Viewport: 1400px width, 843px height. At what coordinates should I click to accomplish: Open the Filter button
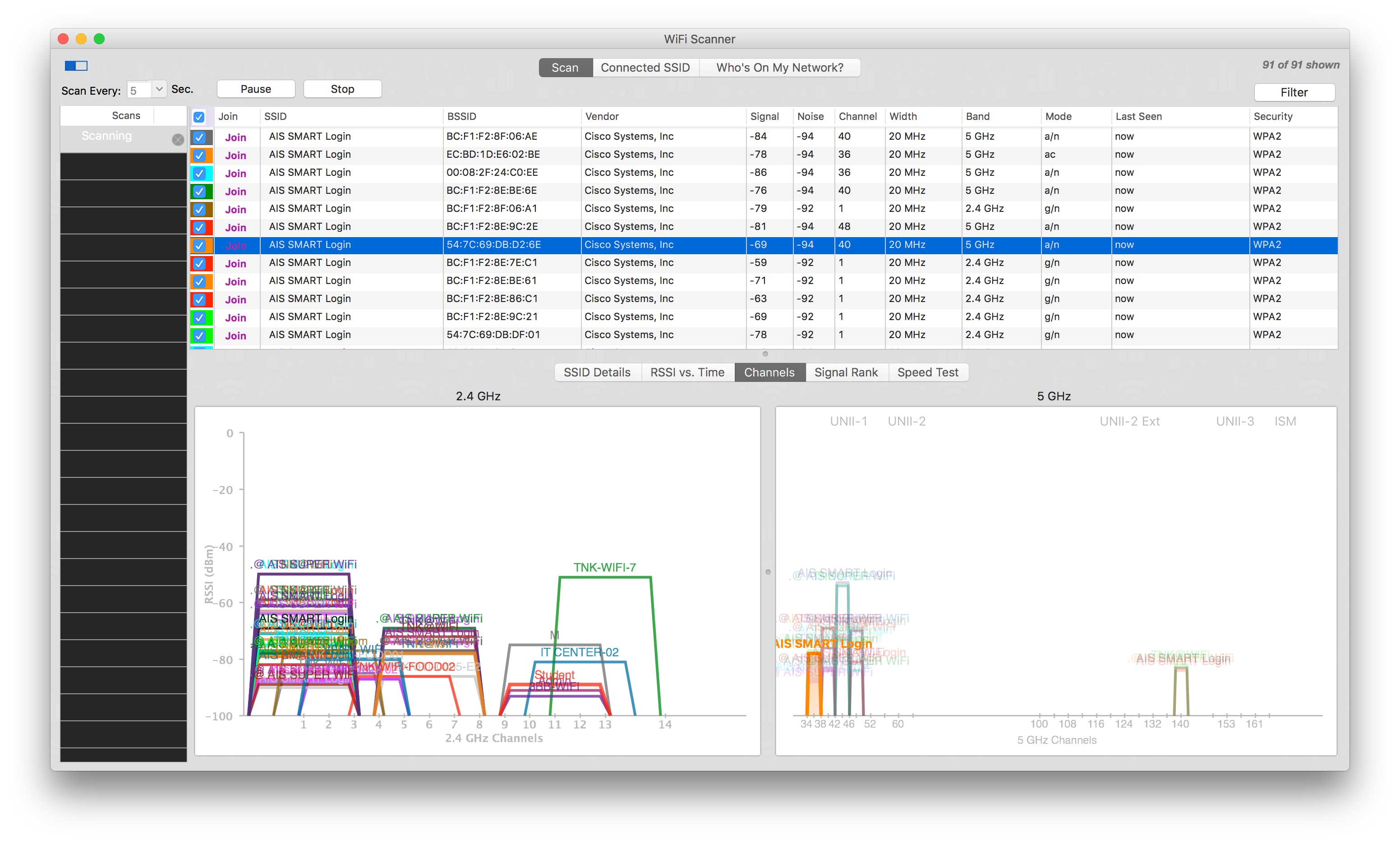1294,92
